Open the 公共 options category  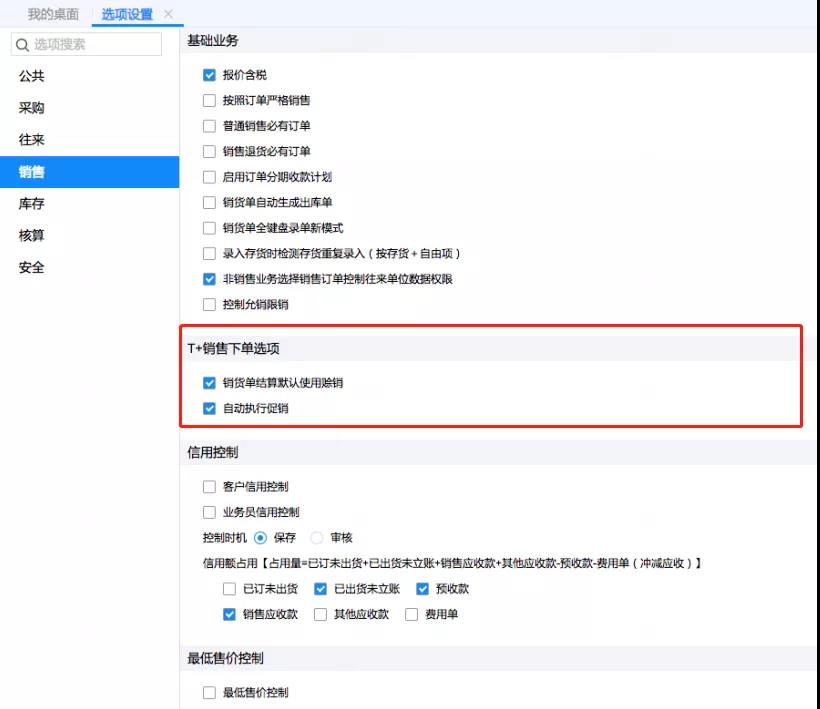click(32, 76)
